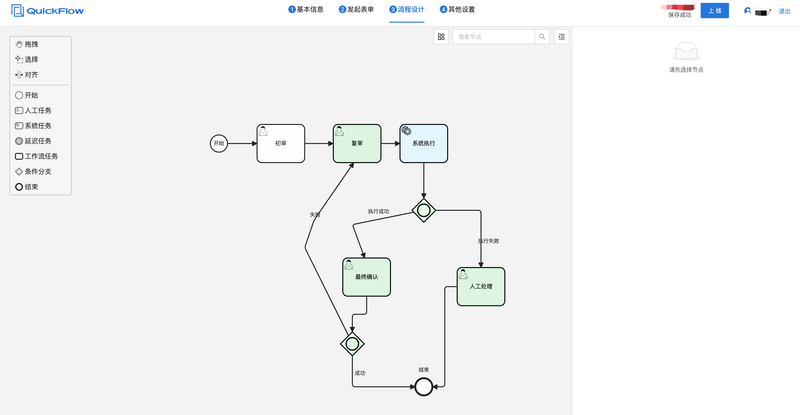The width and height of the screenshot is (800, 415).
Task: Click the user avatar icon
Action: 747,11
